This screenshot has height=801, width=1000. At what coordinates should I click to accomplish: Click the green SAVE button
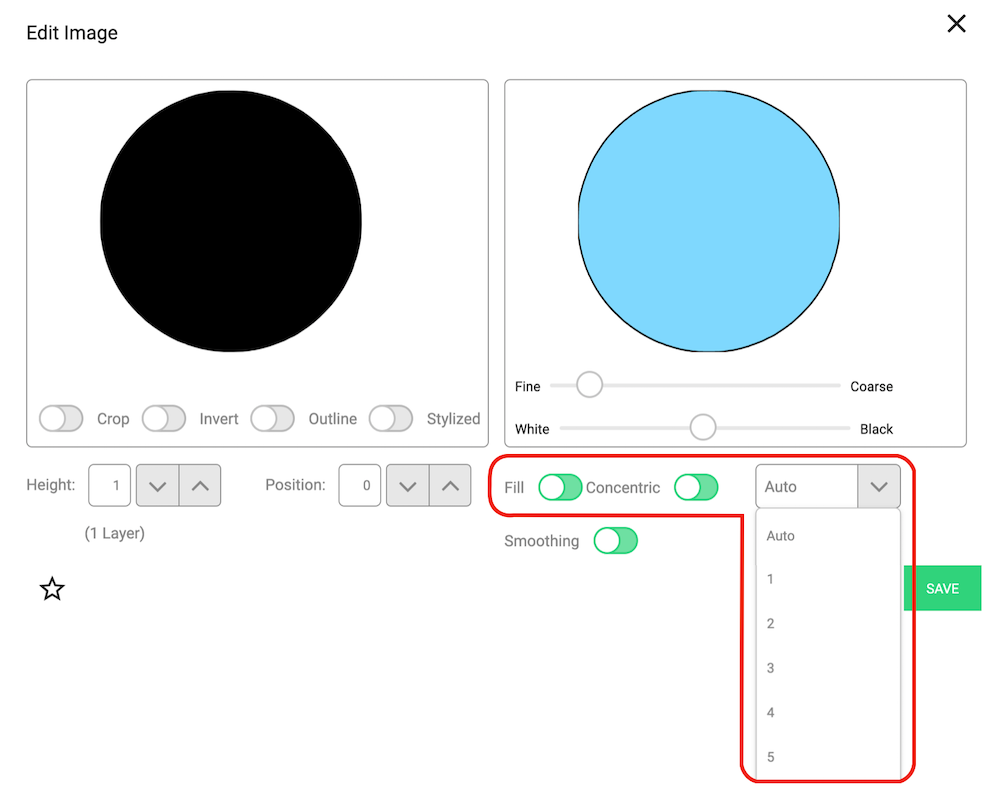(x=943, y=588)
